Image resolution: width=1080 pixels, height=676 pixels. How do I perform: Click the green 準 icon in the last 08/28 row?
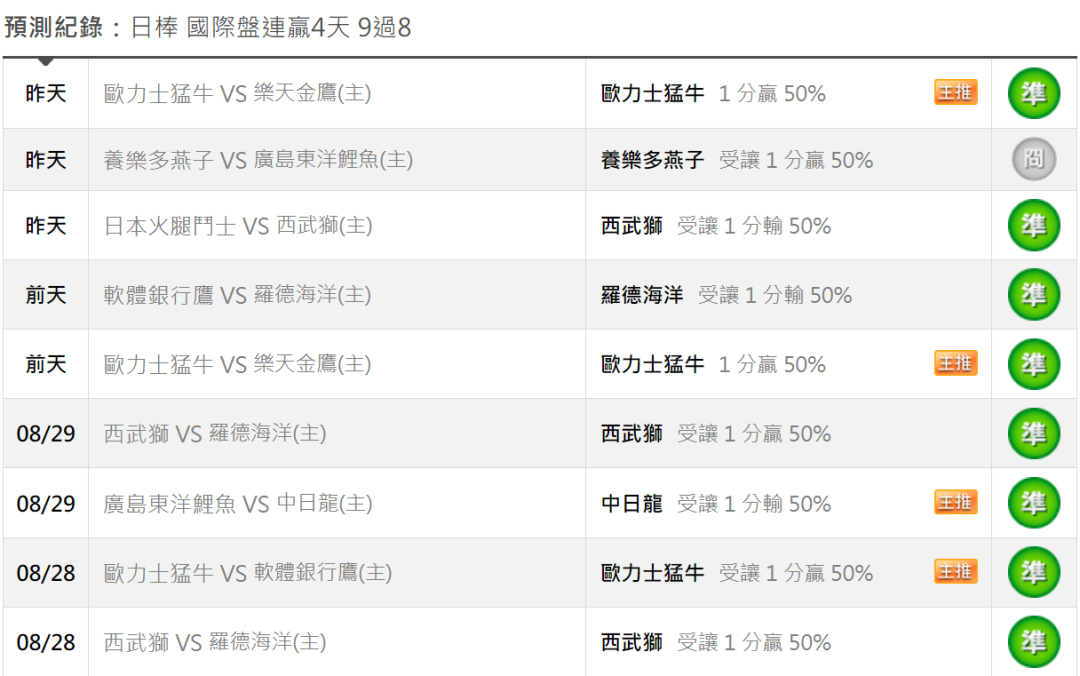1033,642
